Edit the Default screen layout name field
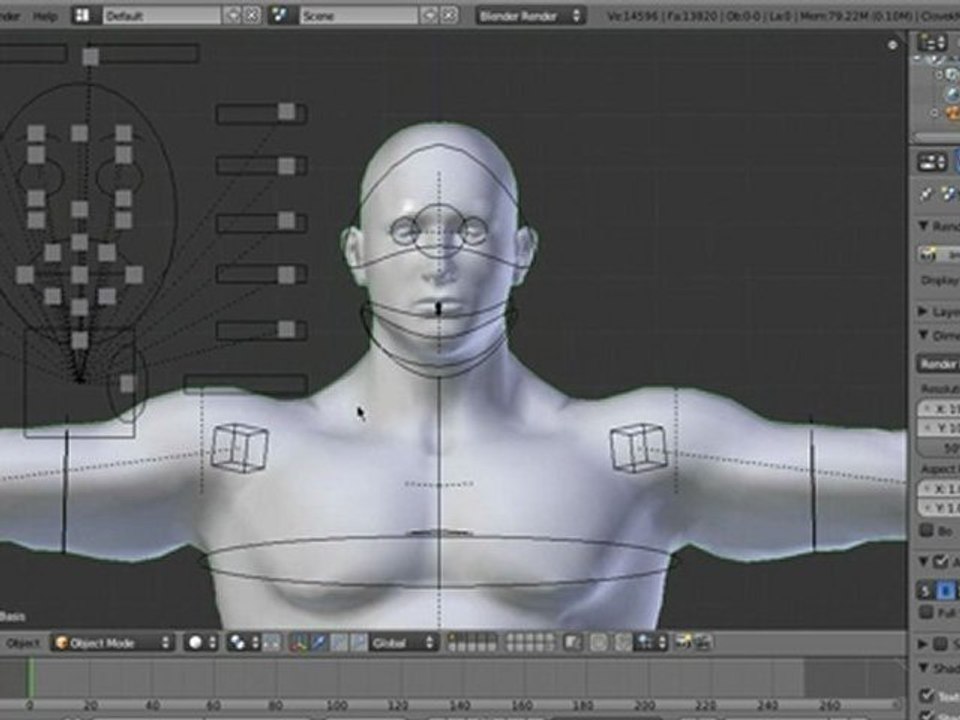The height and width of the screenshot is (720, 960). [162, 15]
